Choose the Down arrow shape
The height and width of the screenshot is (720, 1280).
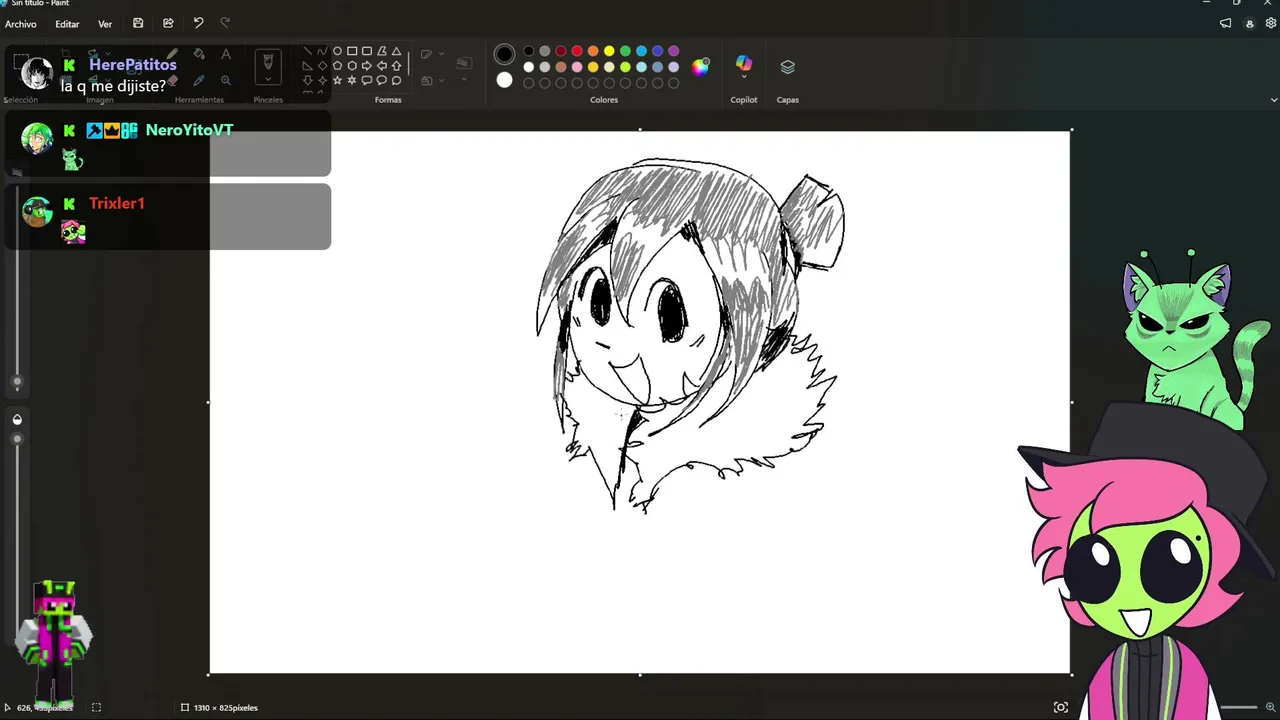(307, 81)
